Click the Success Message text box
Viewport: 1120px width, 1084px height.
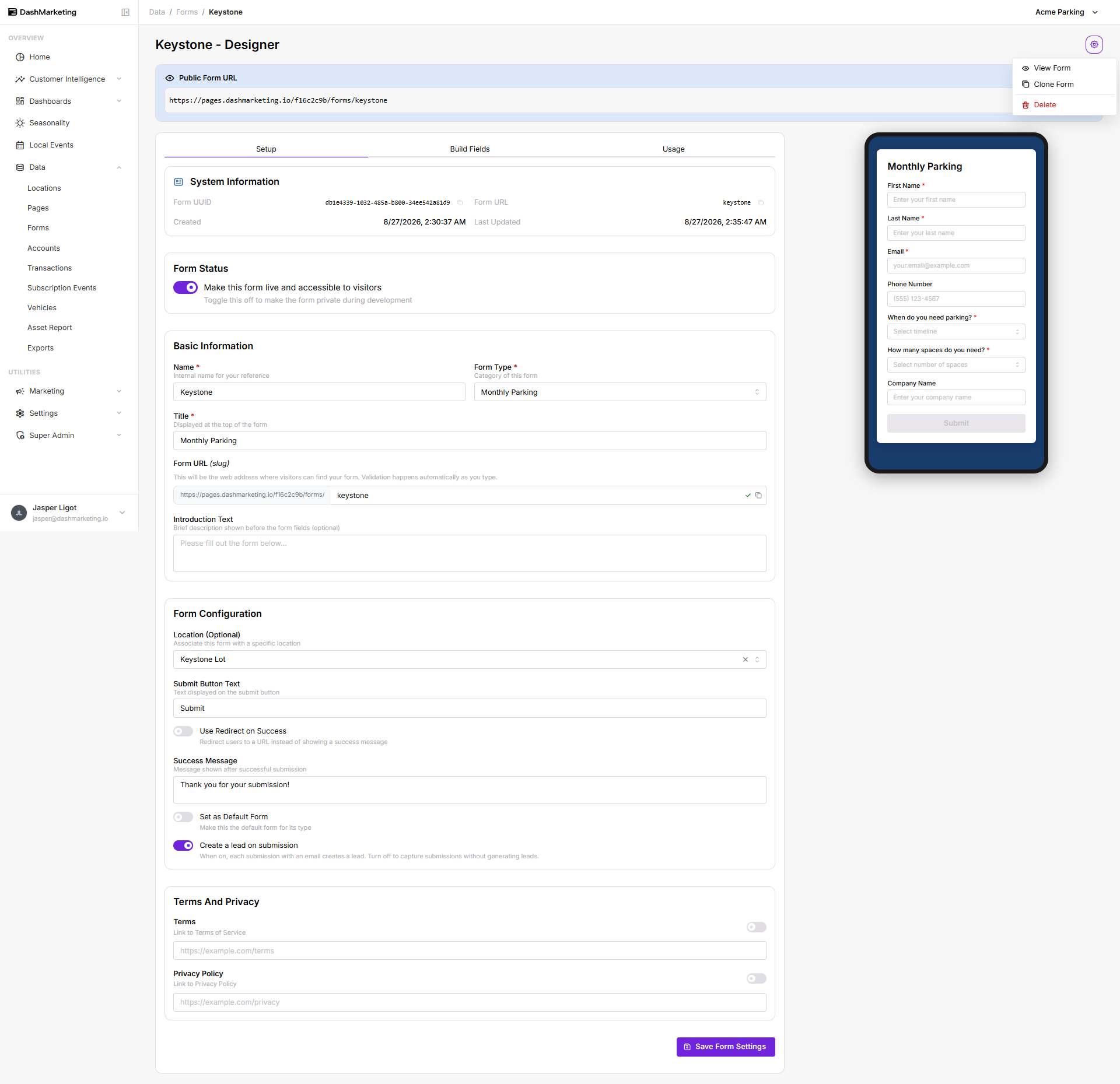click(x=470, y=790)
